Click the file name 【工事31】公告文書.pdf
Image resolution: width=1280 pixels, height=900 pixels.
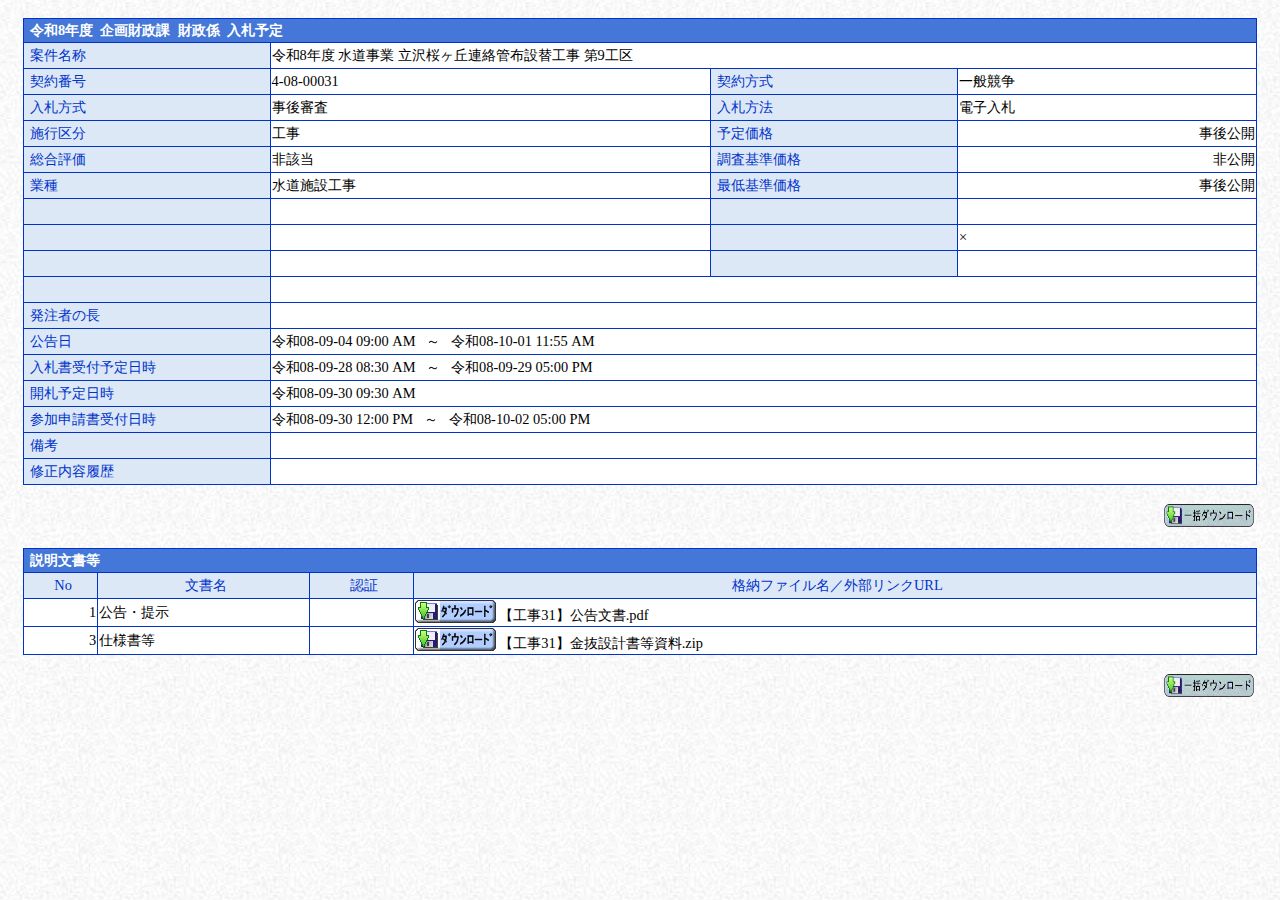tap(575, 615)
